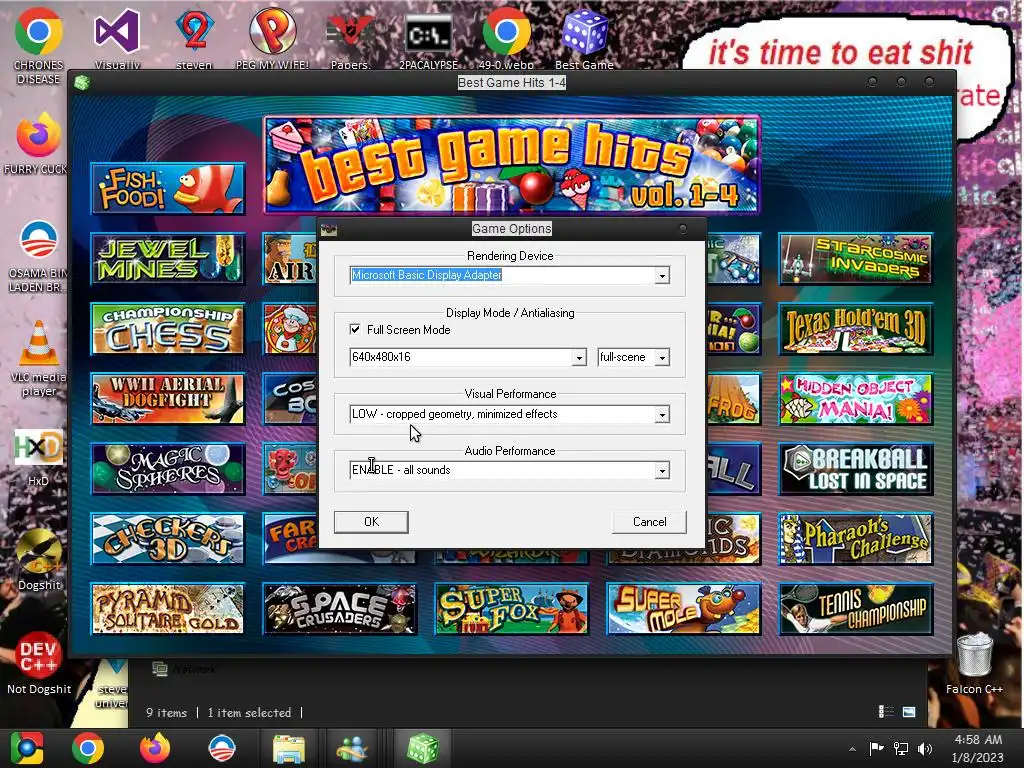Click the Best Game Hits vol. 1-4 banner
The image size is (1024, 768).
point(512,165)
